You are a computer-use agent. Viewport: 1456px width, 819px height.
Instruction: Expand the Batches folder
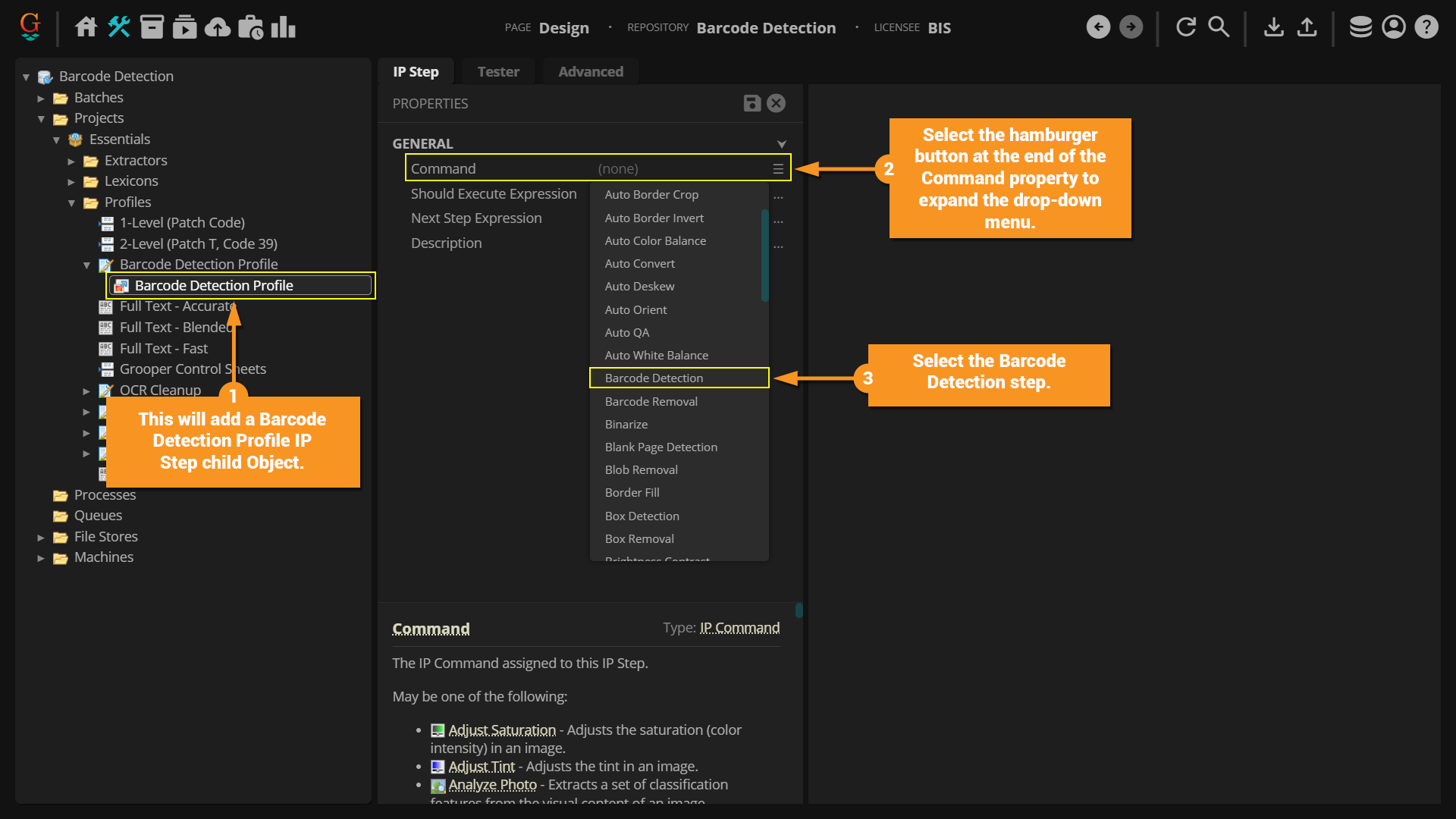click(41, 98)
